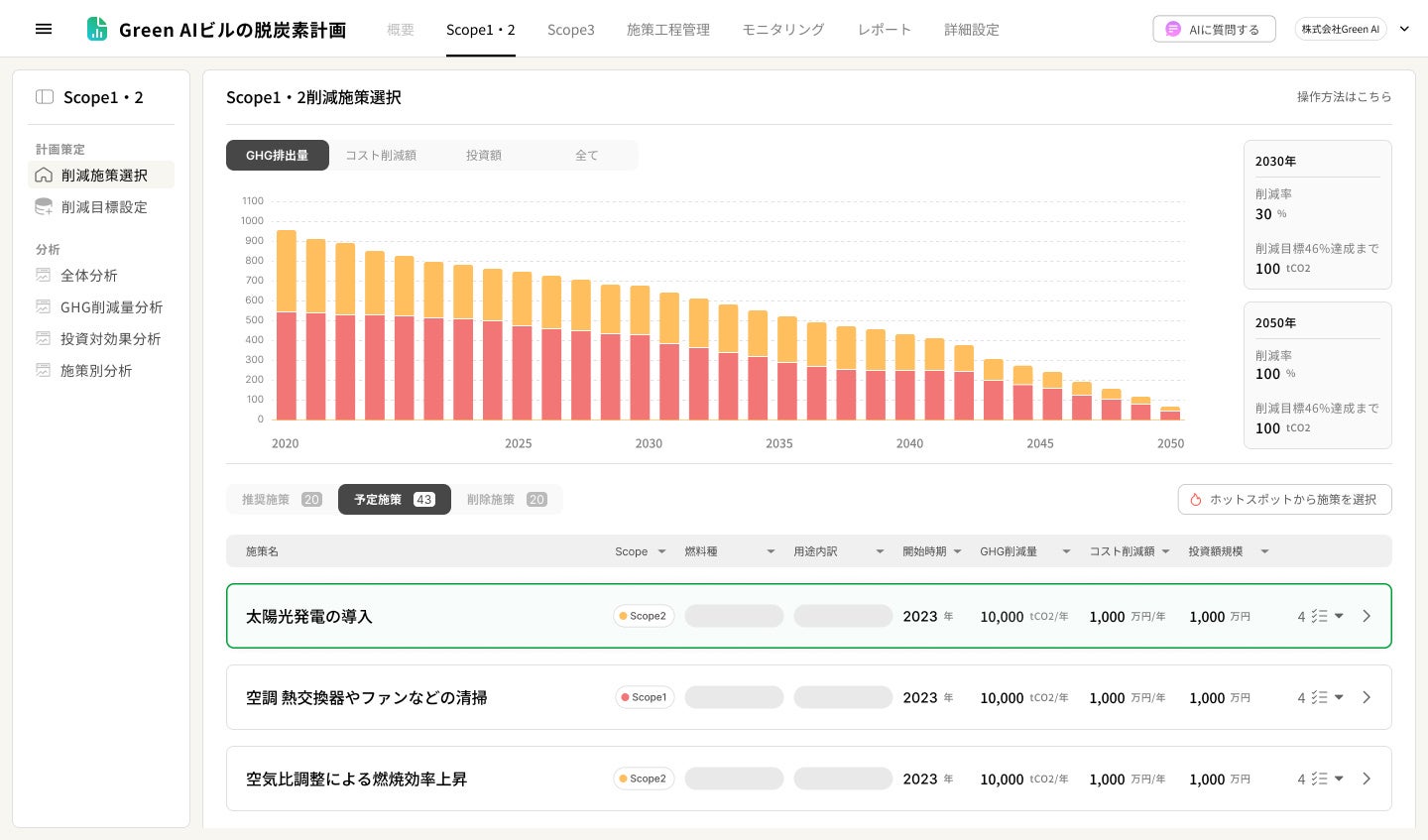Open the 投資額規模 column dropdown
The height and width of the screenshot is (840, 1428).
(x=1264, y=551)
